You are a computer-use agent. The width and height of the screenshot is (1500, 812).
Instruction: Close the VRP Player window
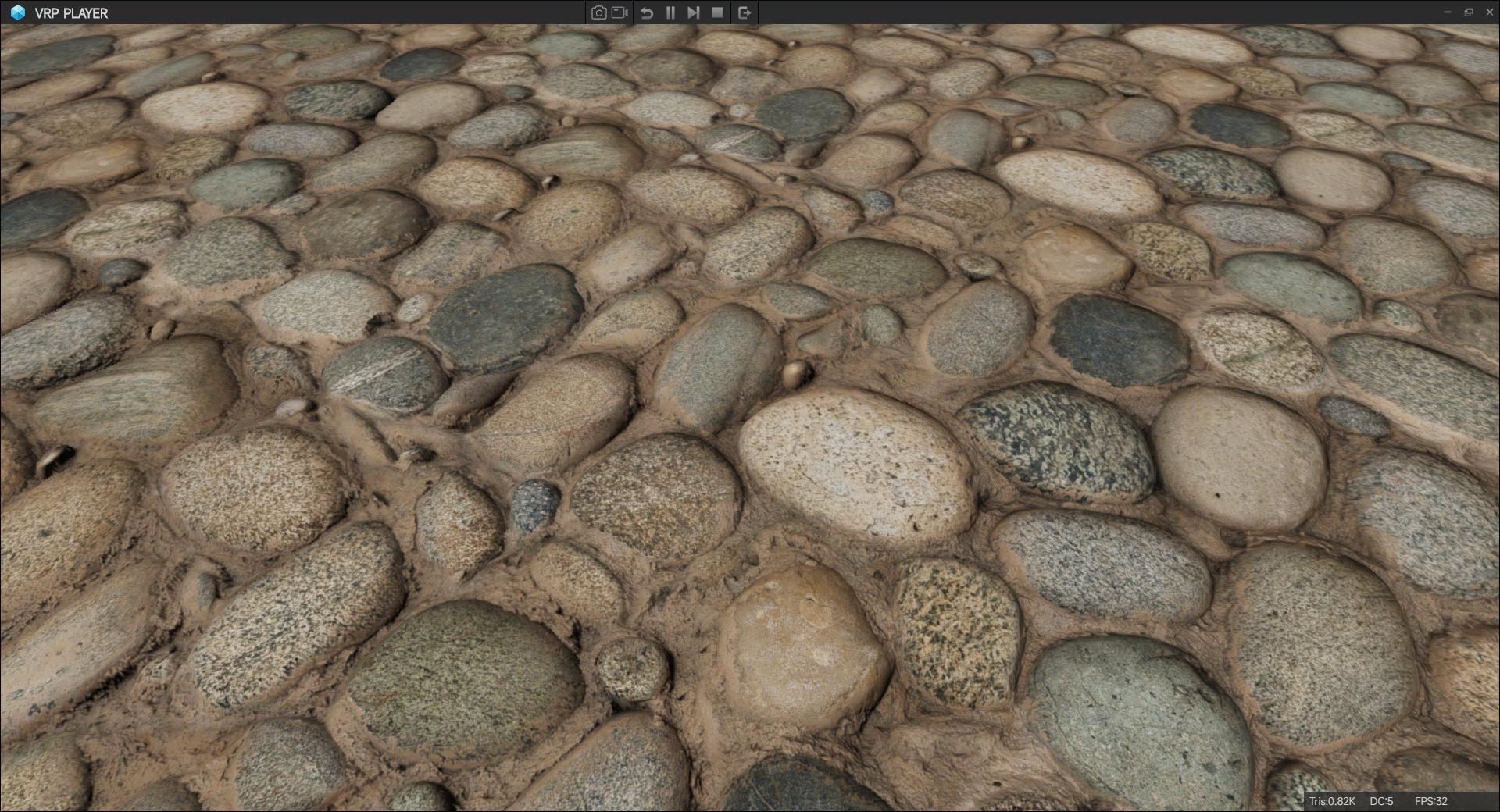click(x=1488, y=12)
